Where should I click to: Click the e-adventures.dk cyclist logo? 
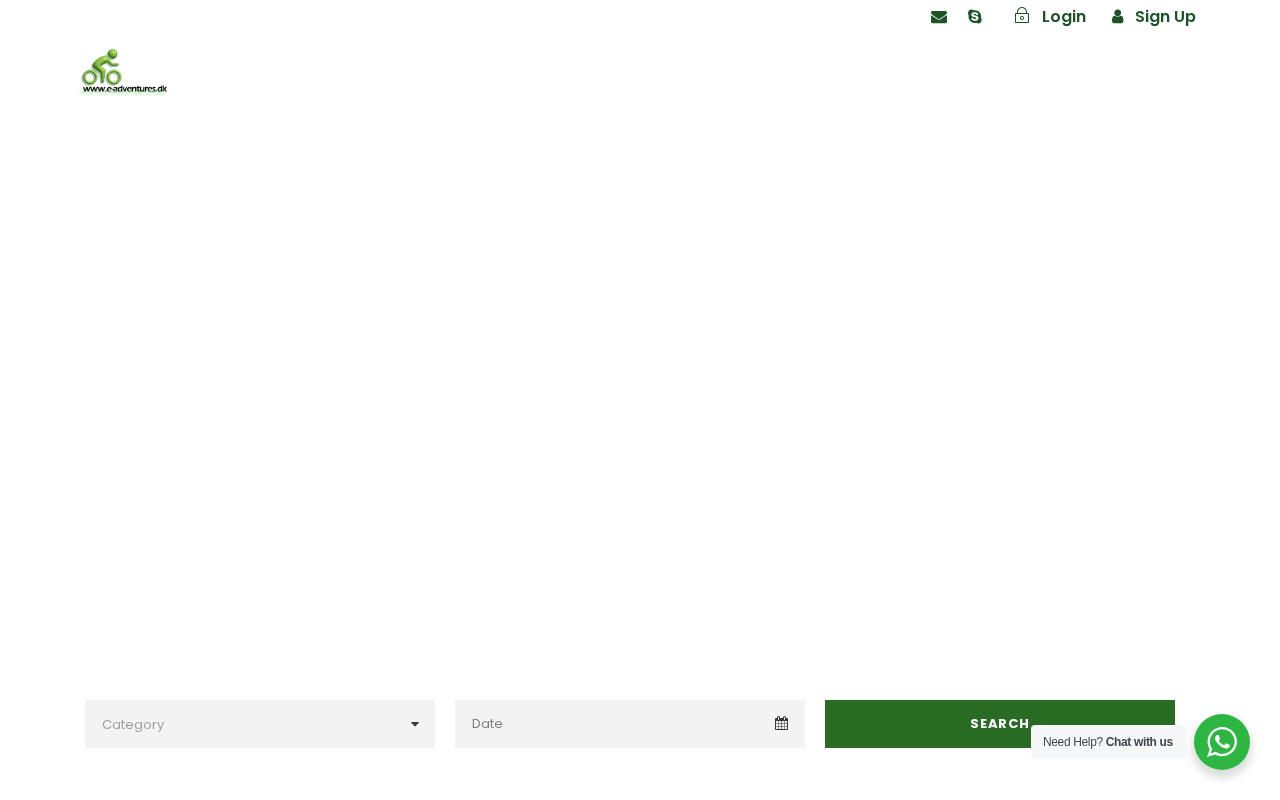pyautogui.click(x=124, y=71)
